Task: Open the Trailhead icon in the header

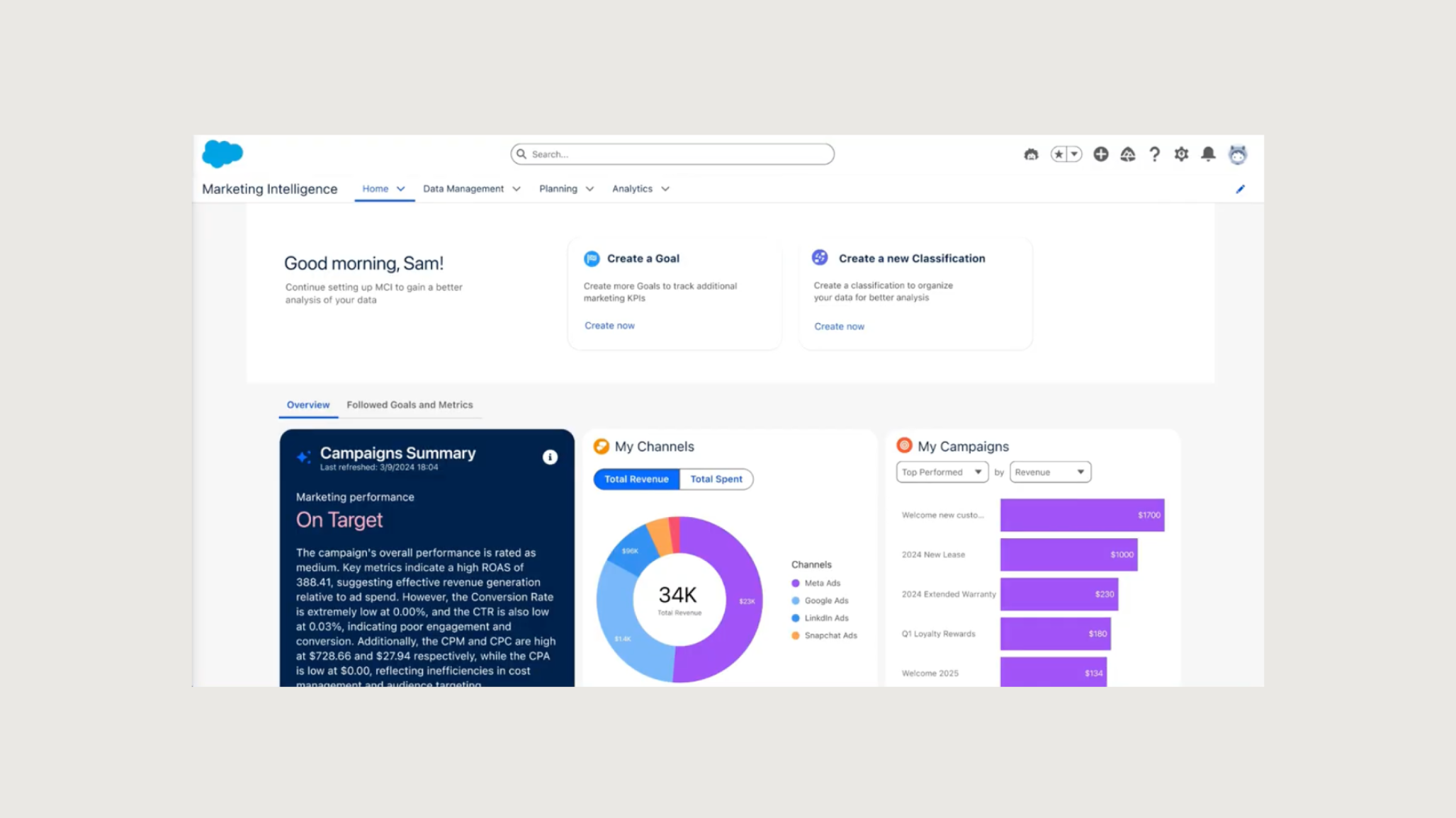Action: (x=1128, y=154)
